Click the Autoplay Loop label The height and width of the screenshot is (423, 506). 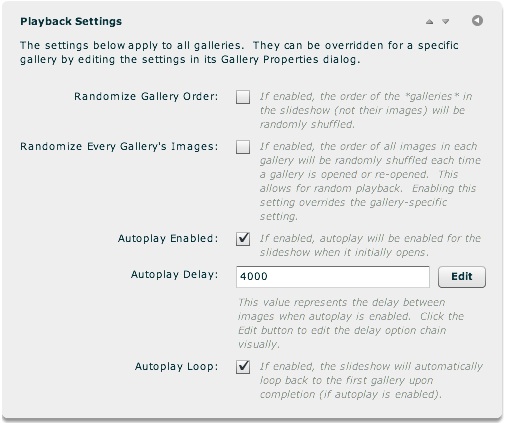pyautogui.click(x=176, y=366)
